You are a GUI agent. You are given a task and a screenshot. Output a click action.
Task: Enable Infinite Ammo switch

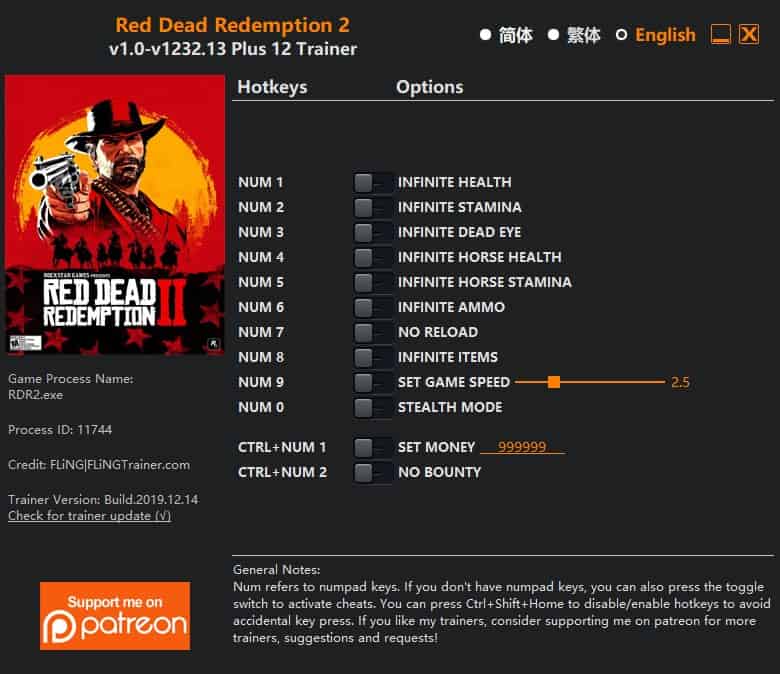coord(372,307)
